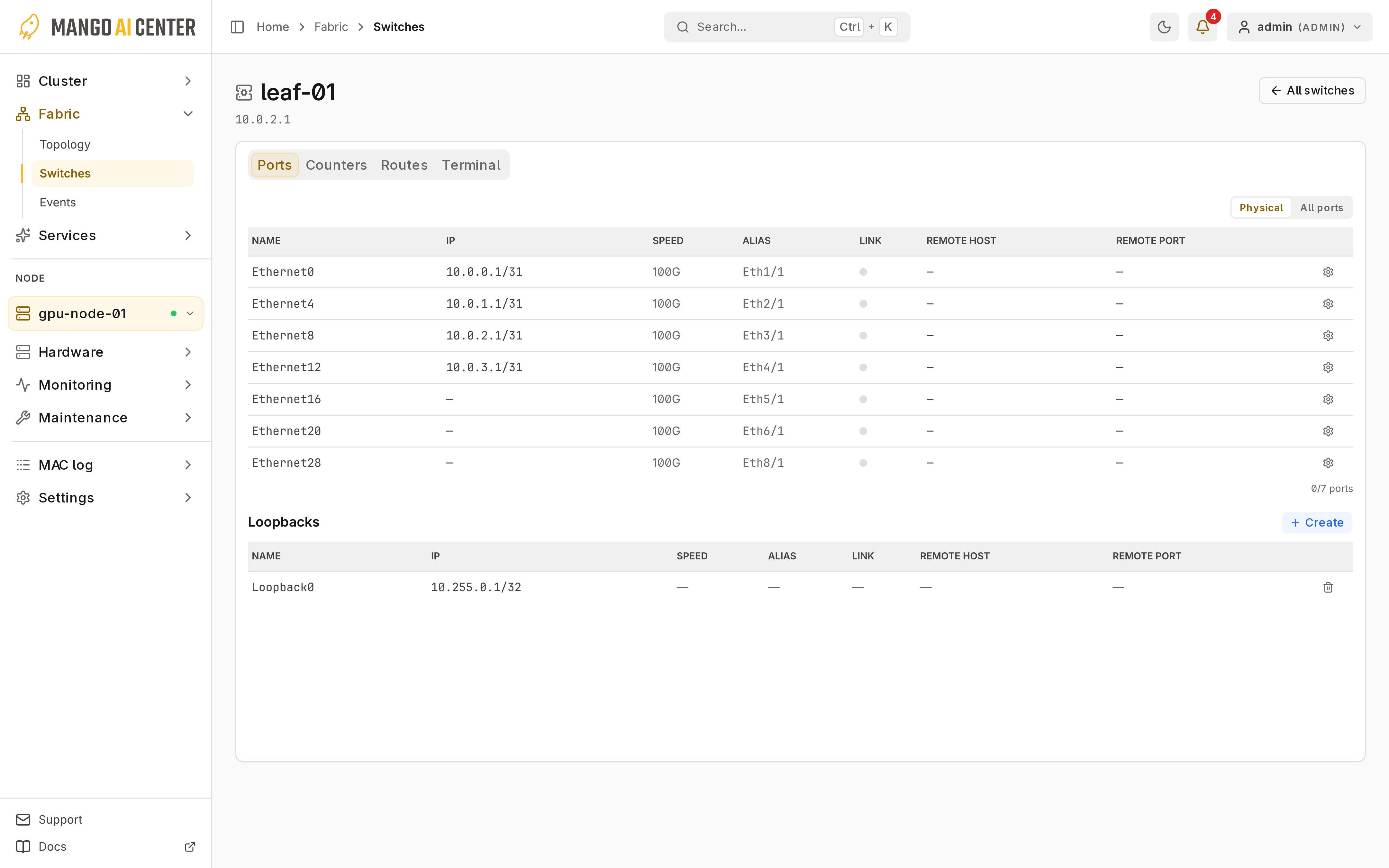Viewport: 1389px width, 868px height.
Task: Click IP cell 10.255.0.1/32
Action: pyautogui.click(x=476, y=587)
